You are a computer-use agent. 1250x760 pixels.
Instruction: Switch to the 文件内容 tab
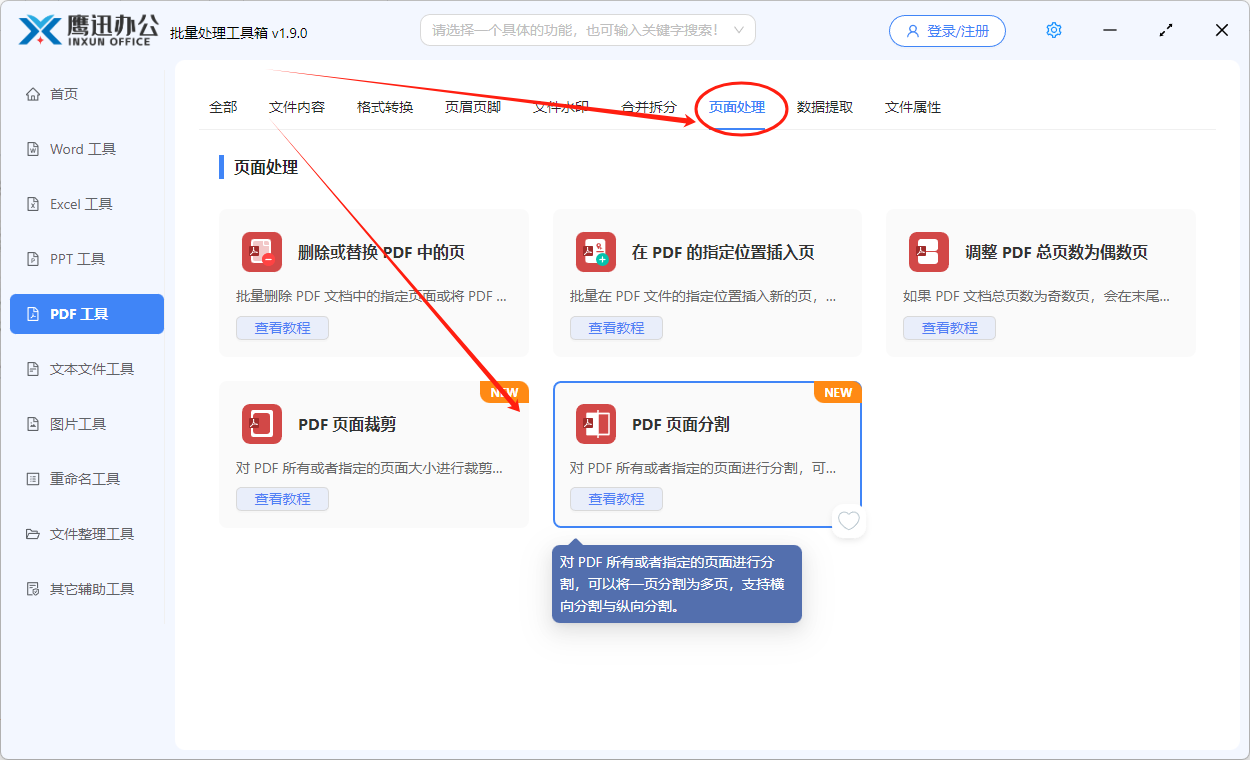[297, 107]
